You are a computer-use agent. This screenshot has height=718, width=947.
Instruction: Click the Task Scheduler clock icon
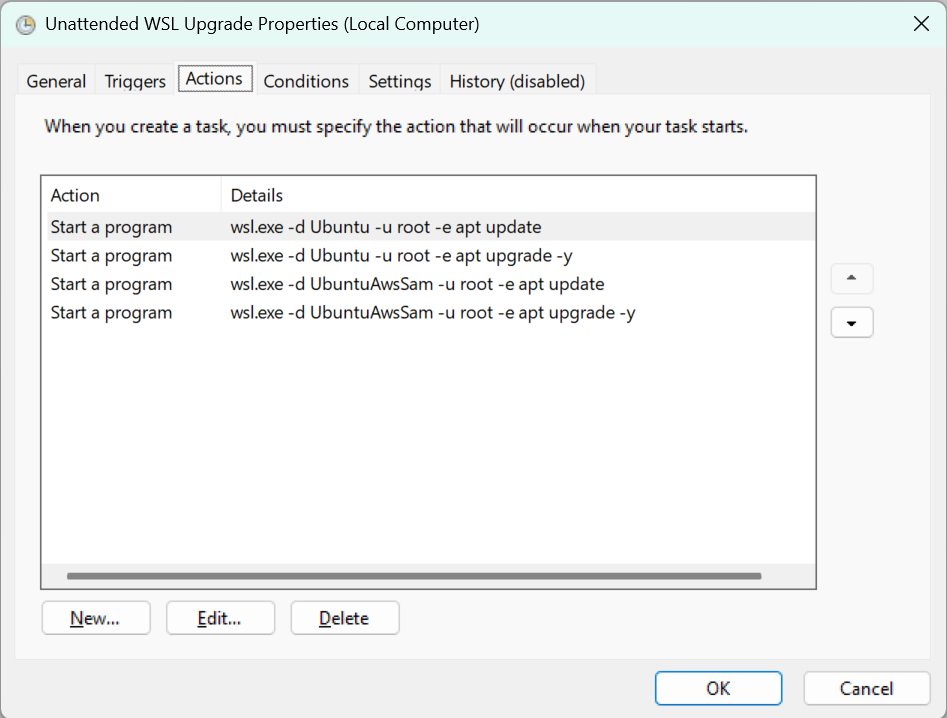click(25, 23)
